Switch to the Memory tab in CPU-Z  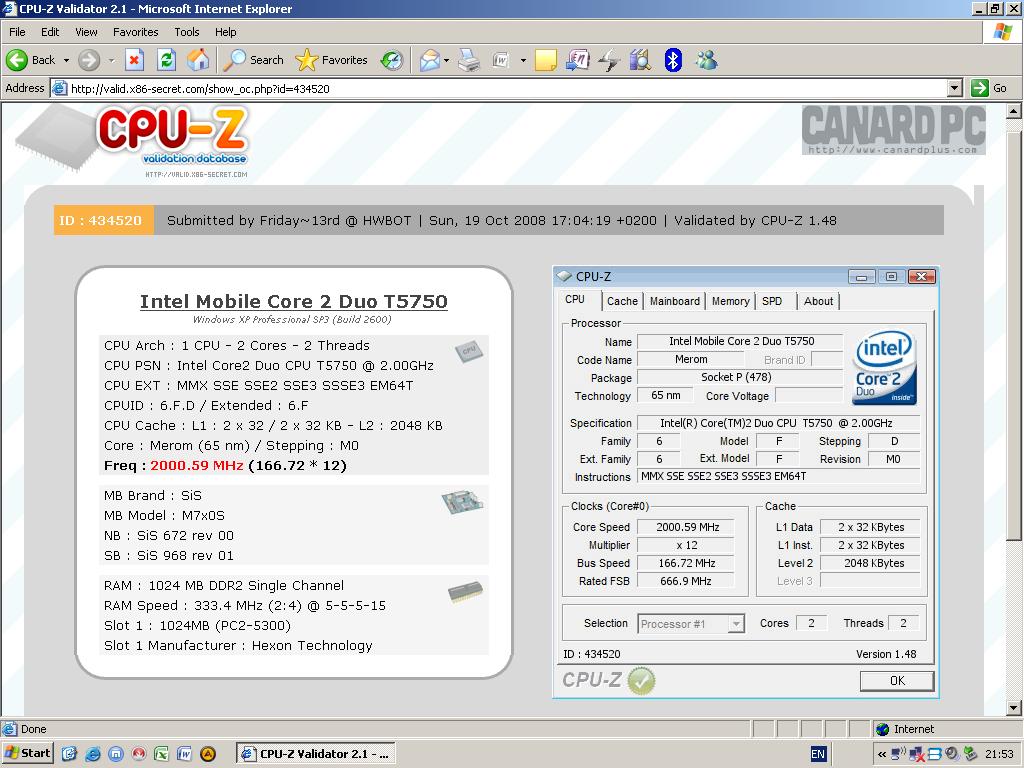coord(730,301)
